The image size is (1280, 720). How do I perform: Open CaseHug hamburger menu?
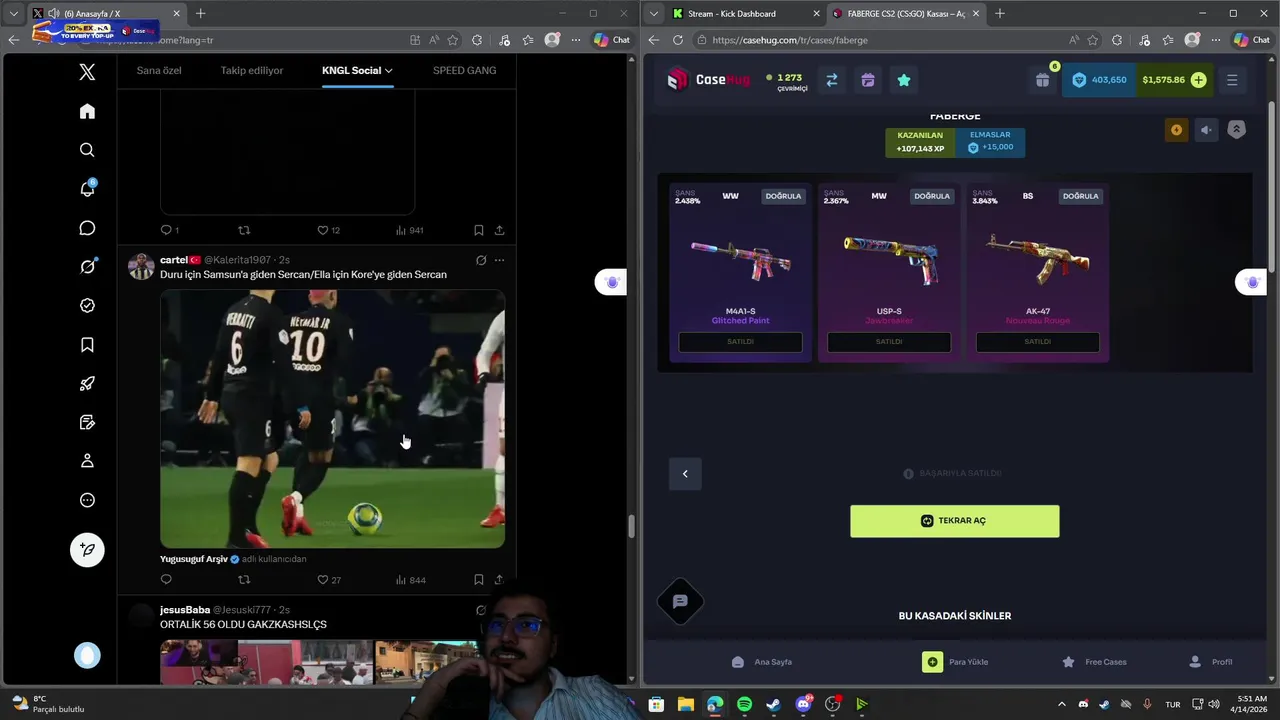(x=1232, y=80)
